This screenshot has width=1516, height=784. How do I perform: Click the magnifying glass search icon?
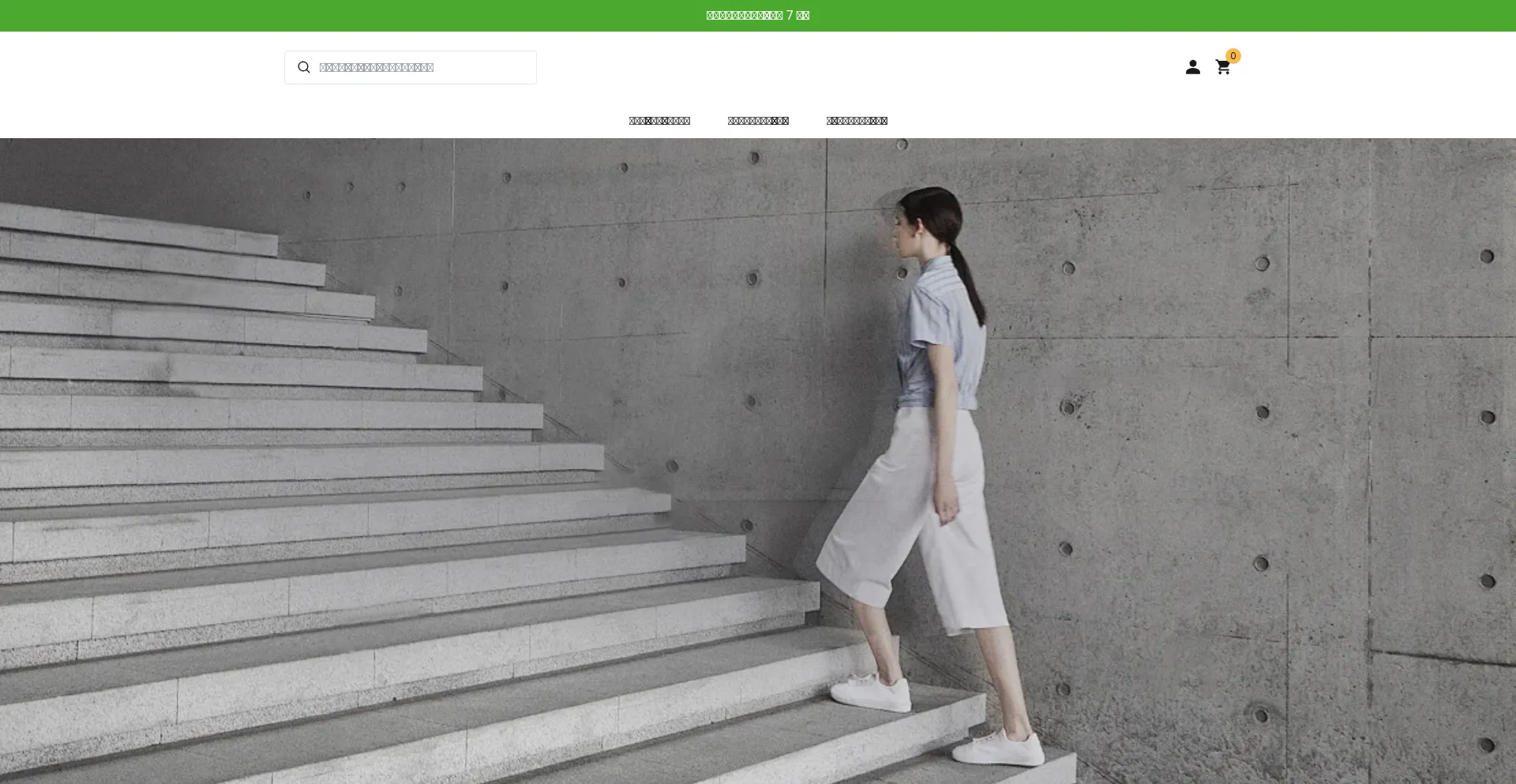pyautogui.click(x=303, y=68)
